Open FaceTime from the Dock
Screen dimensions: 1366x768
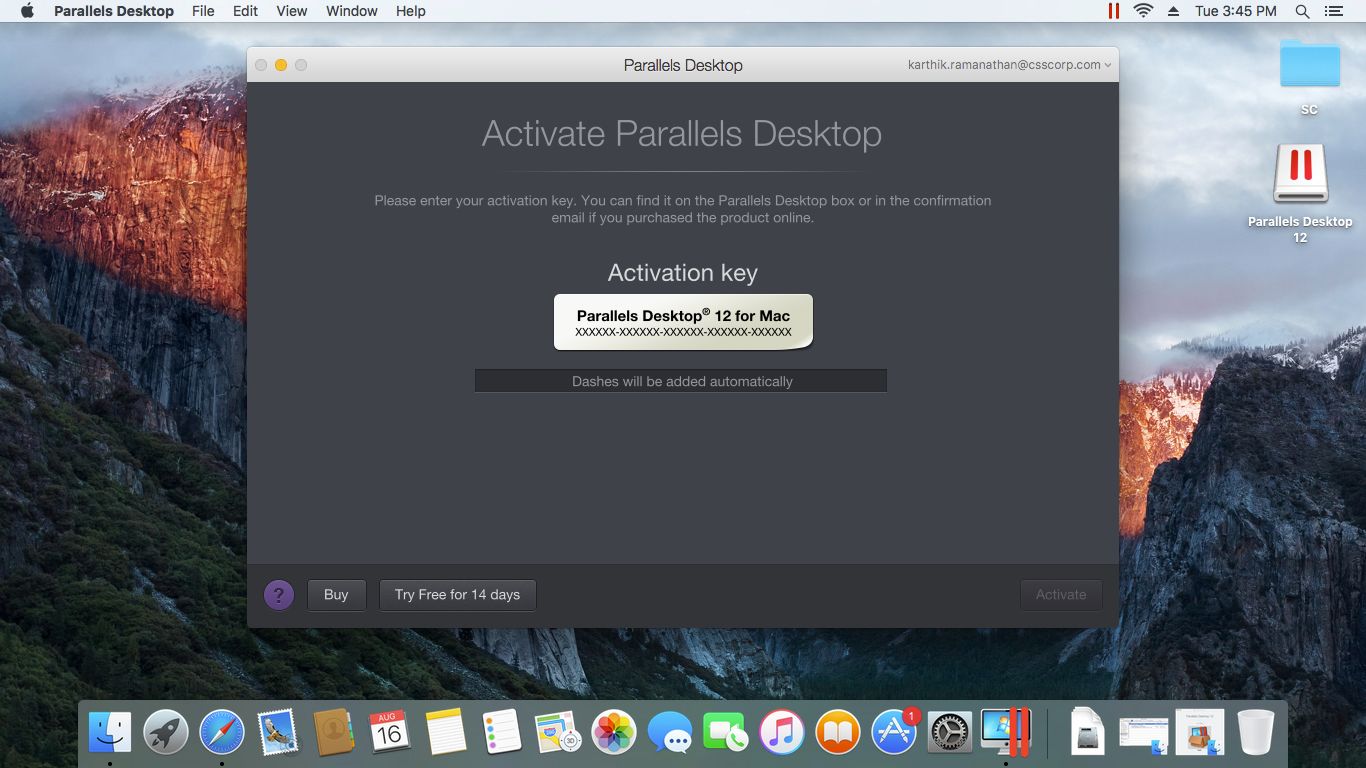coord(726,733)
